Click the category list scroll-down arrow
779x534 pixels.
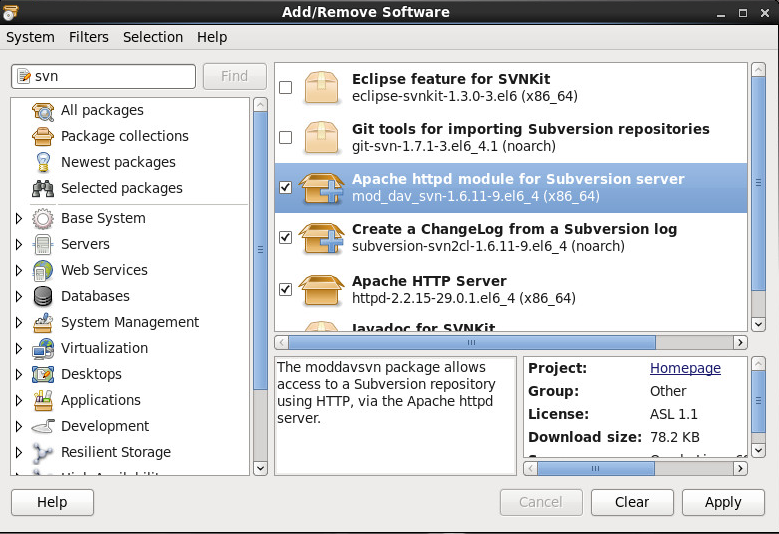click(260, 468)
